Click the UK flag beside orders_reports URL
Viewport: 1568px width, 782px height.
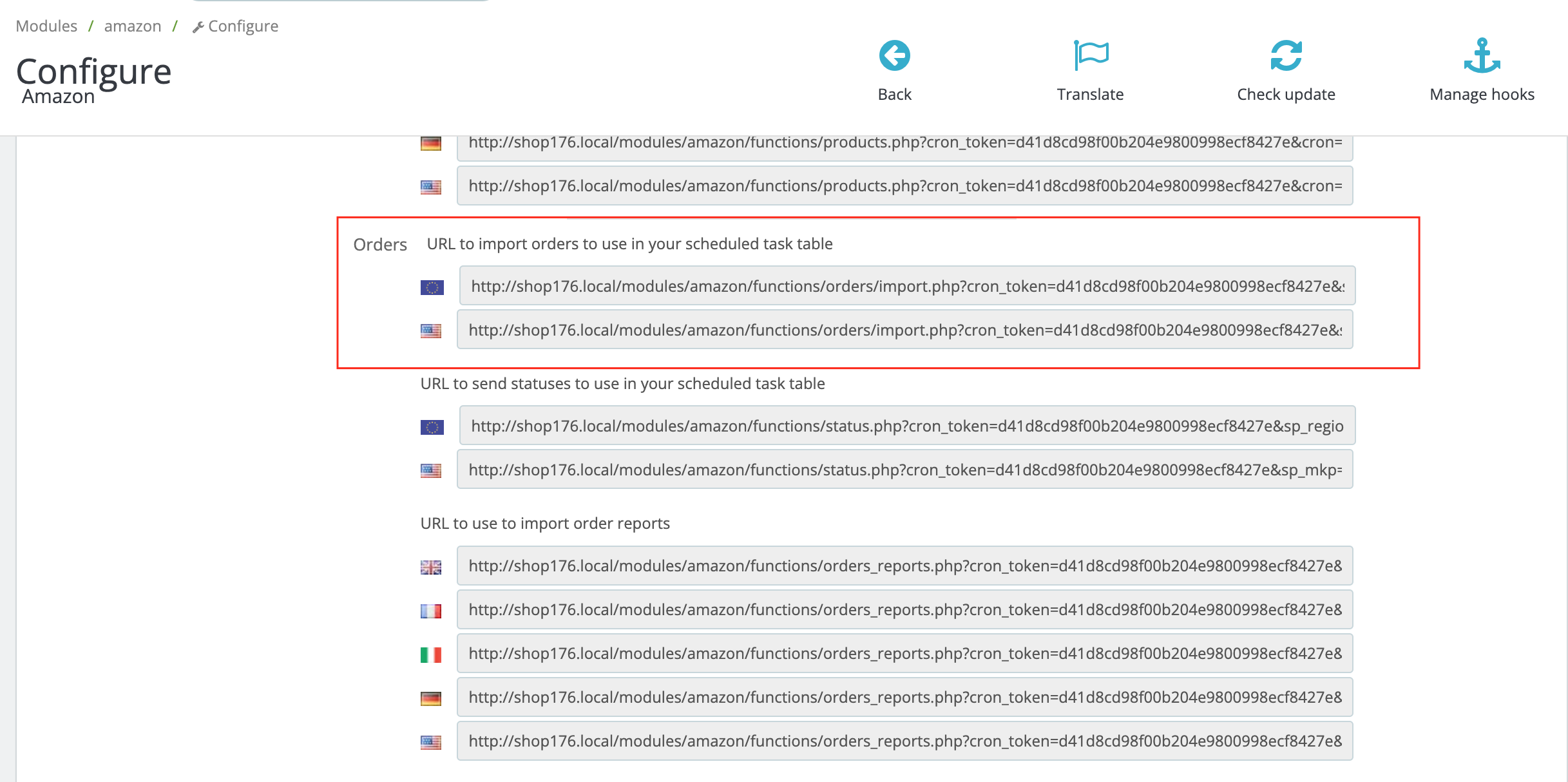431,567
